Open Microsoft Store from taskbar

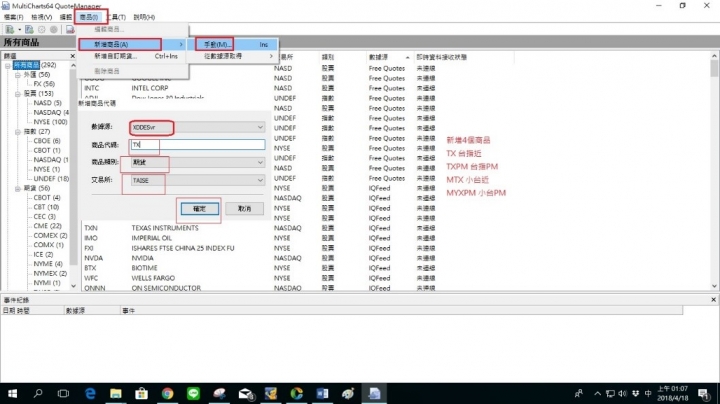click(x=141, y=393)
